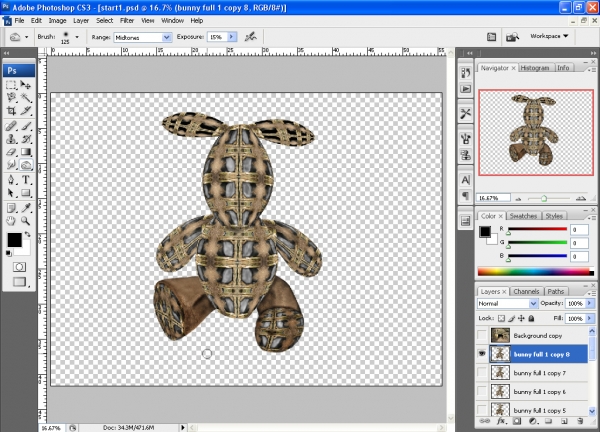The image size is (600, 432).
Task: Select the Magic Wand tool
Action: coord(26,98)
